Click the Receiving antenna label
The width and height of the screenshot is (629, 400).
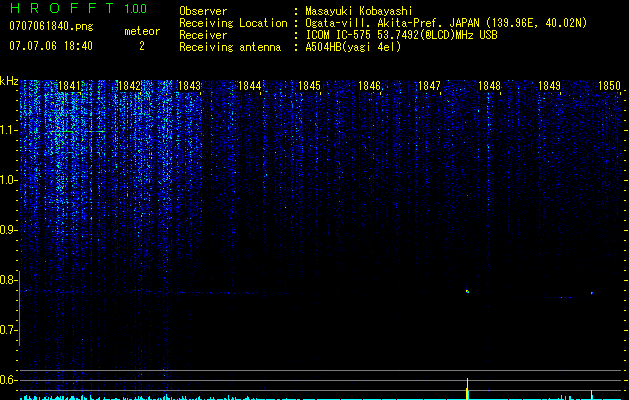(230, 47)
